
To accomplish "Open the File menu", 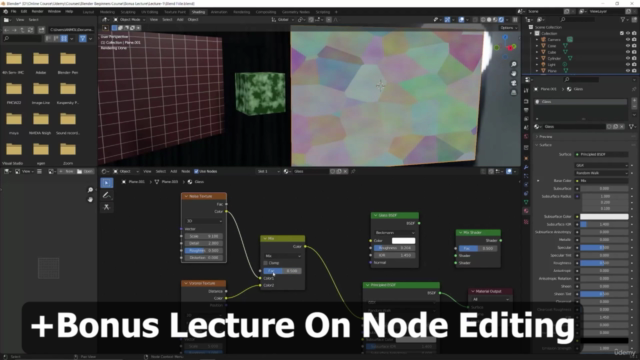I will pos(13,11).
